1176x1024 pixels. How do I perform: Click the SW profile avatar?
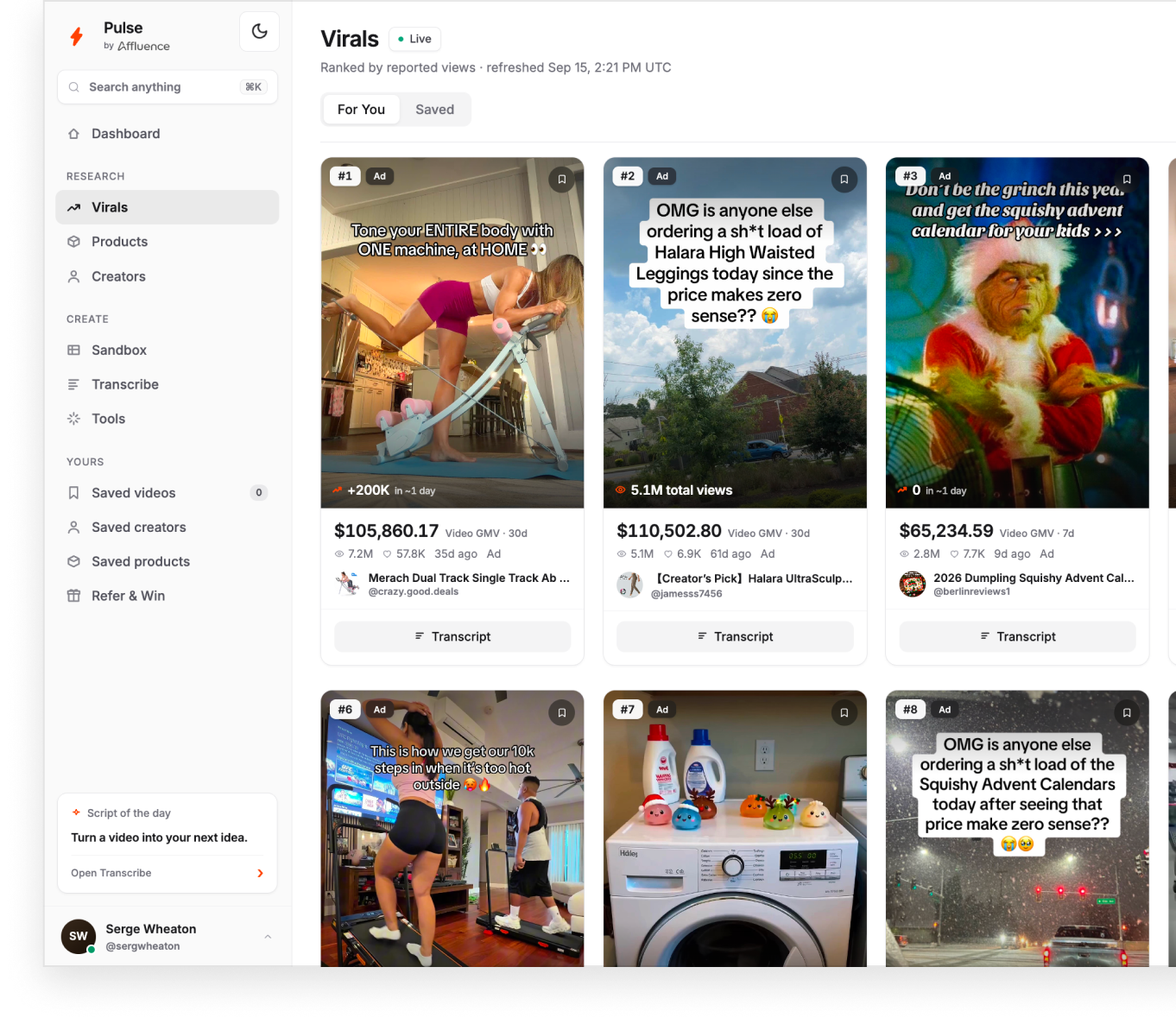79,936
